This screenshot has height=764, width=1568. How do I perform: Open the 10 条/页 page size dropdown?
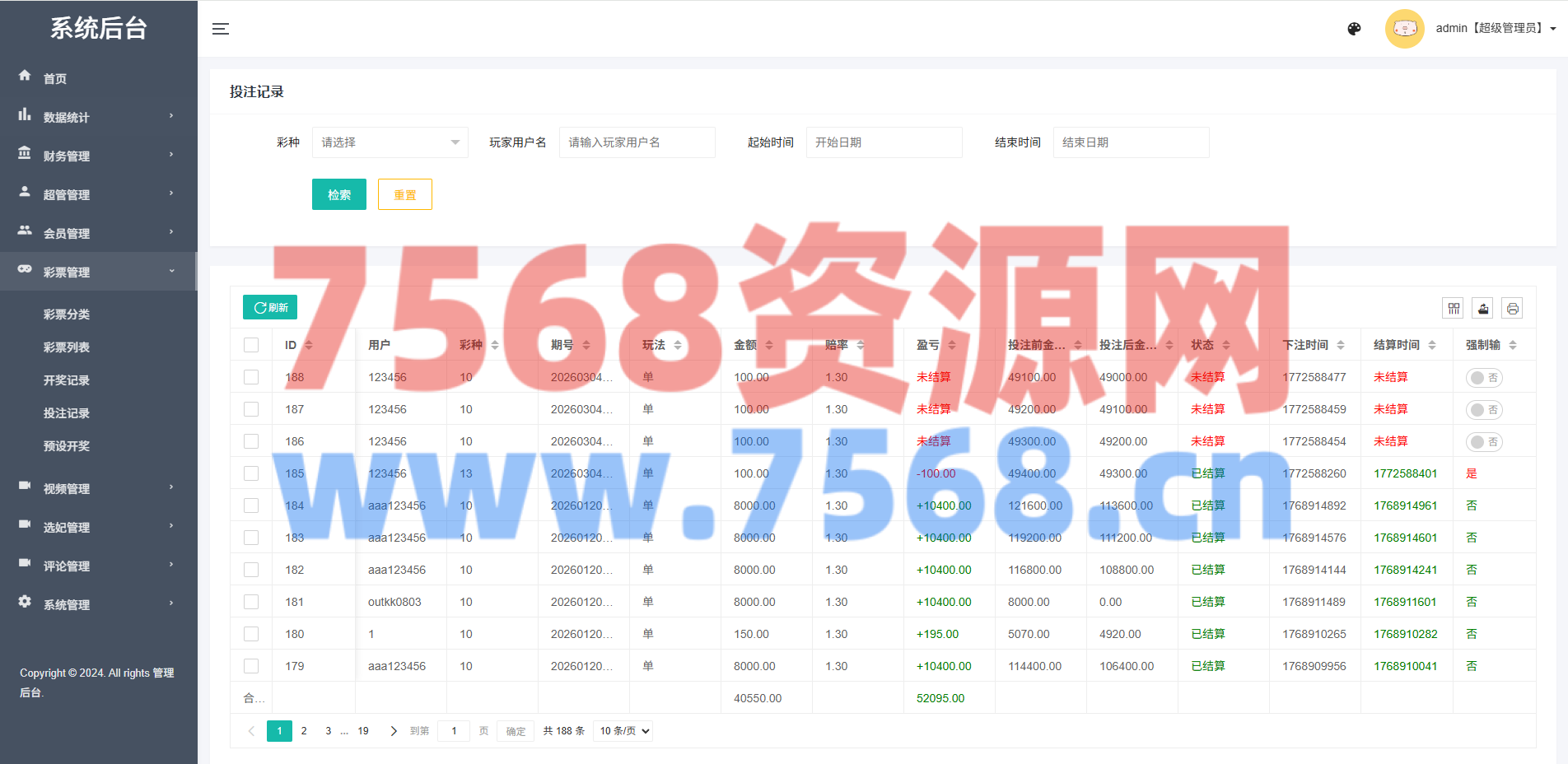[x=623, y=731]
